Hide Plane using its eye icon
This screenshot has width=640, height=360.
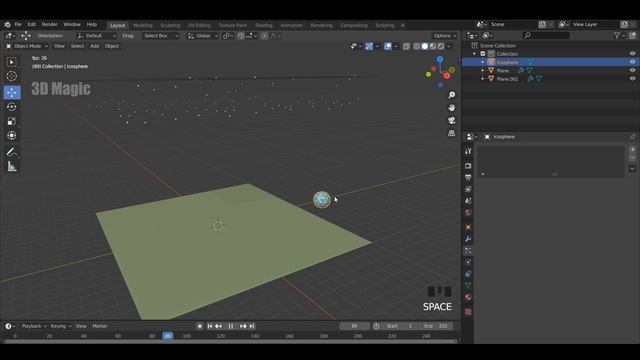(x=632, y=70)
